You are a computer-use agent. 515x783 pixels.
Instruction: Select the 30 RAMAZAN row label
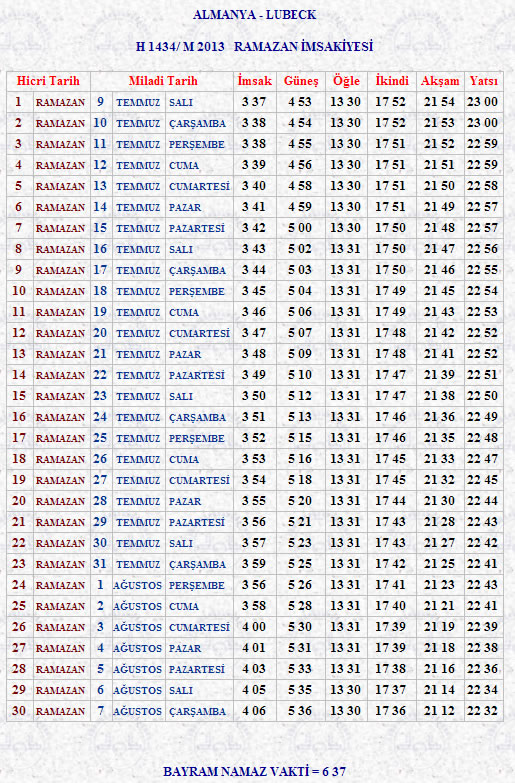pyautogui.click(x=48, y=711)
